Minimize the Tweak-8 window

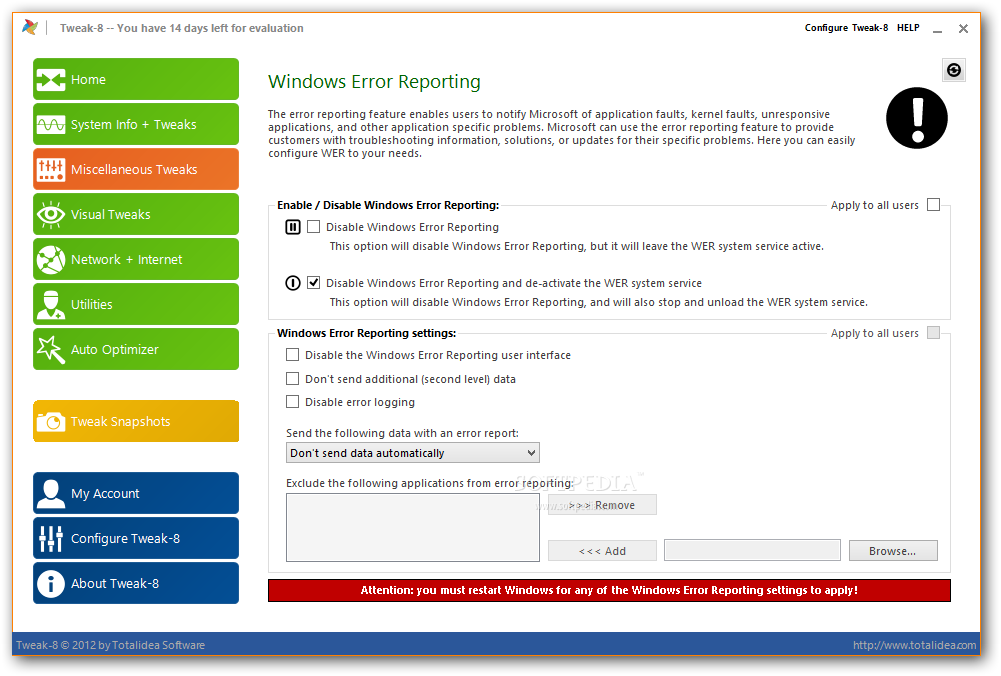pos(937,29)
